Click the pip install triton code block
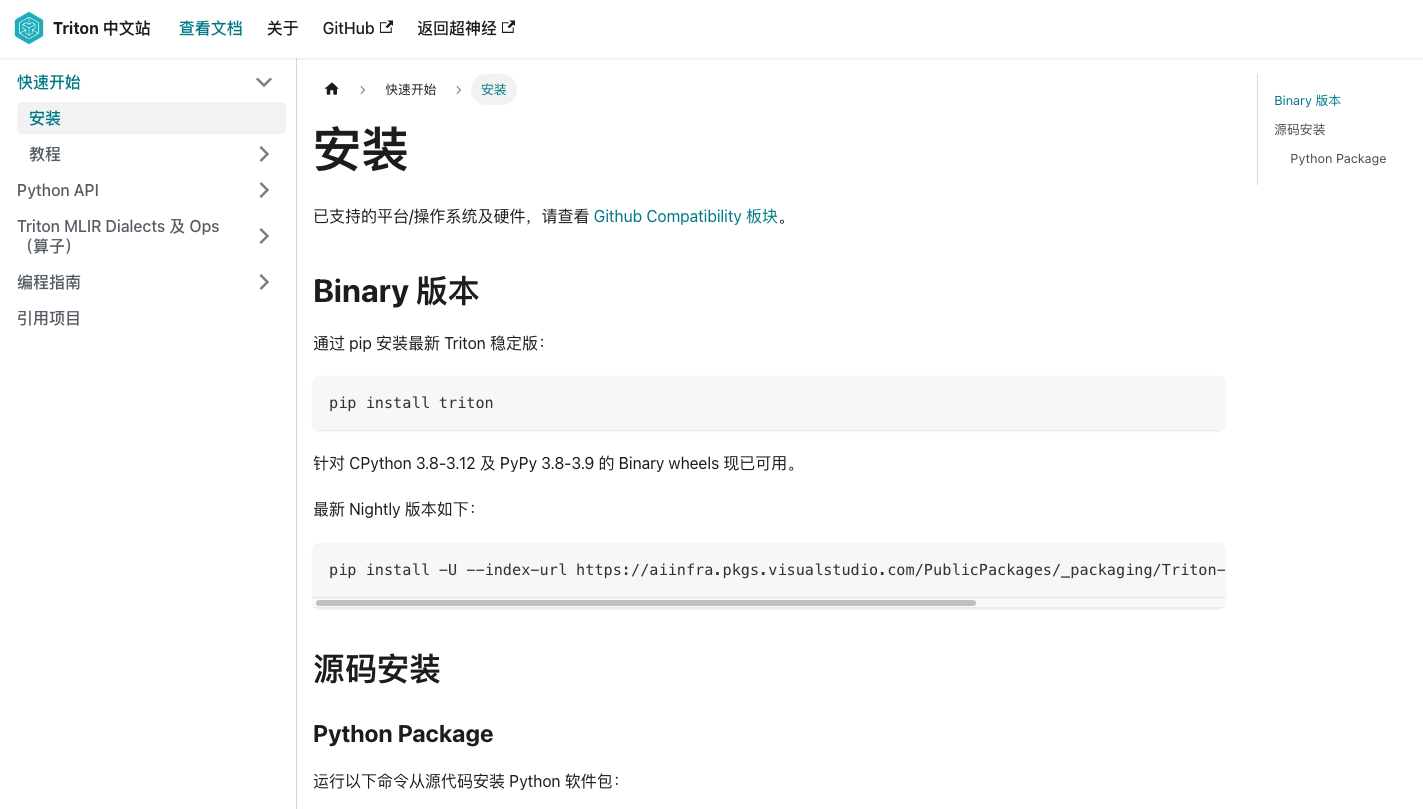This screenshot has width=1423, height=809. pos(768,403)
